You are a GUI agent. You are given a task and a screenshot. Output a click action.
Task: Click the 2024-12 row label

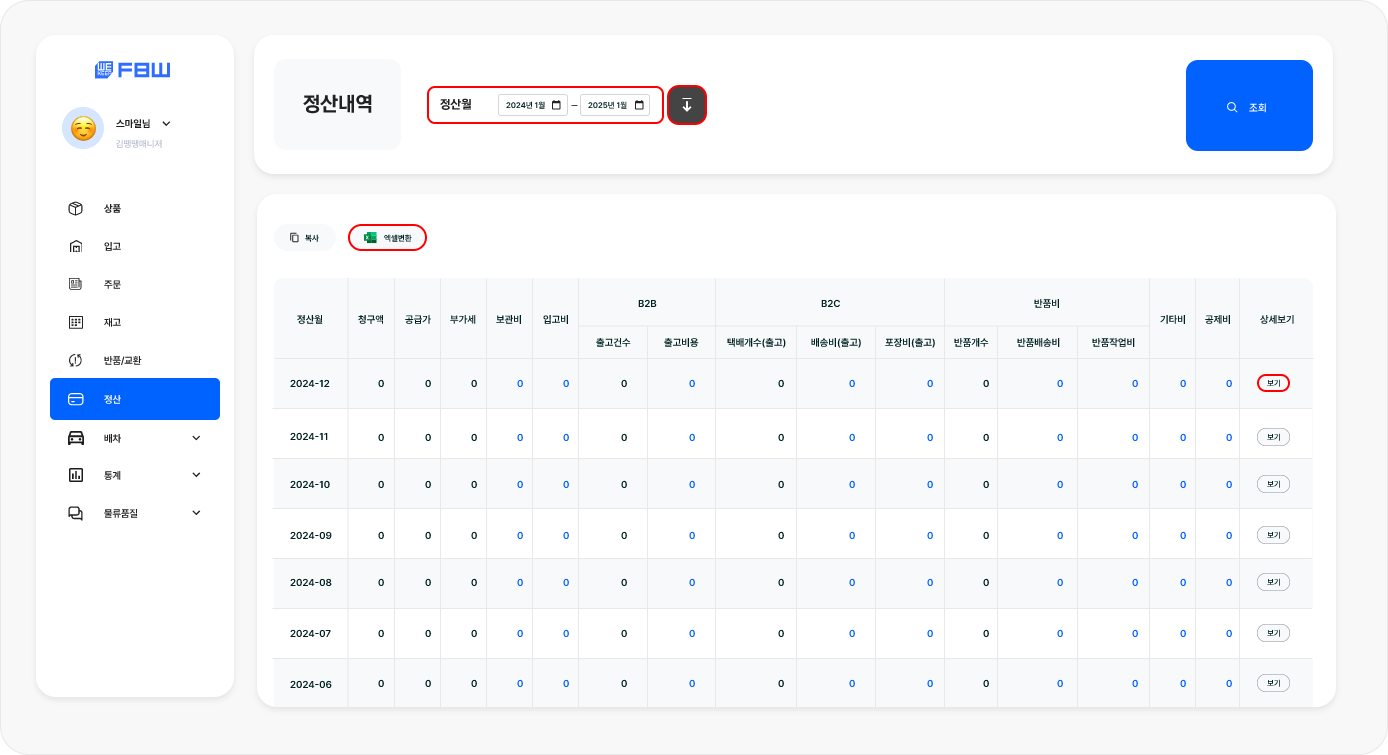pyautogui.click(x=310, y=384)
